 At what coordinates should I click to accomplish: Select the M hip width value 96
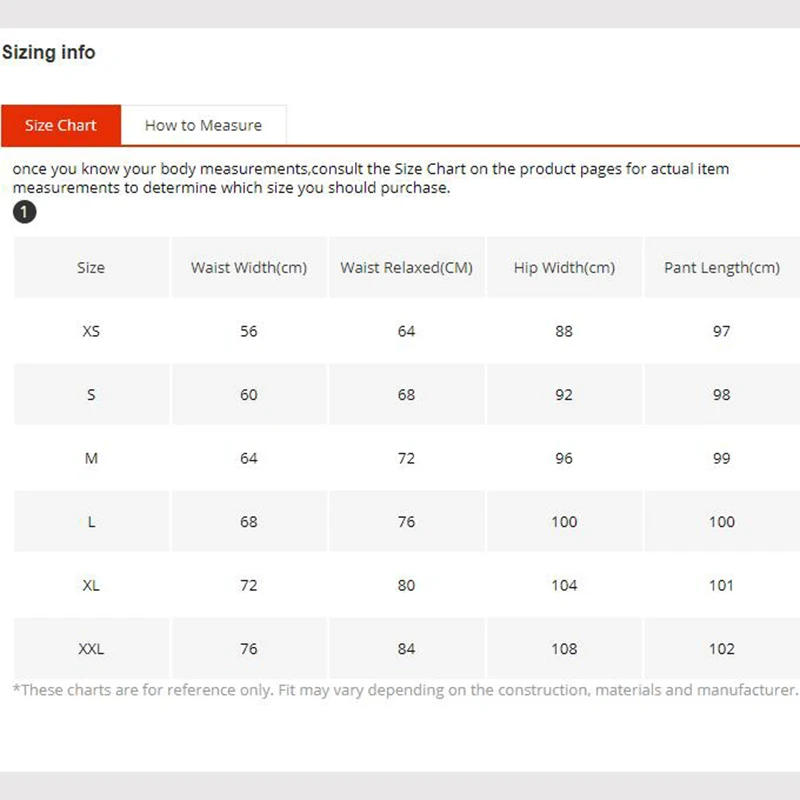tap(564, 458)
